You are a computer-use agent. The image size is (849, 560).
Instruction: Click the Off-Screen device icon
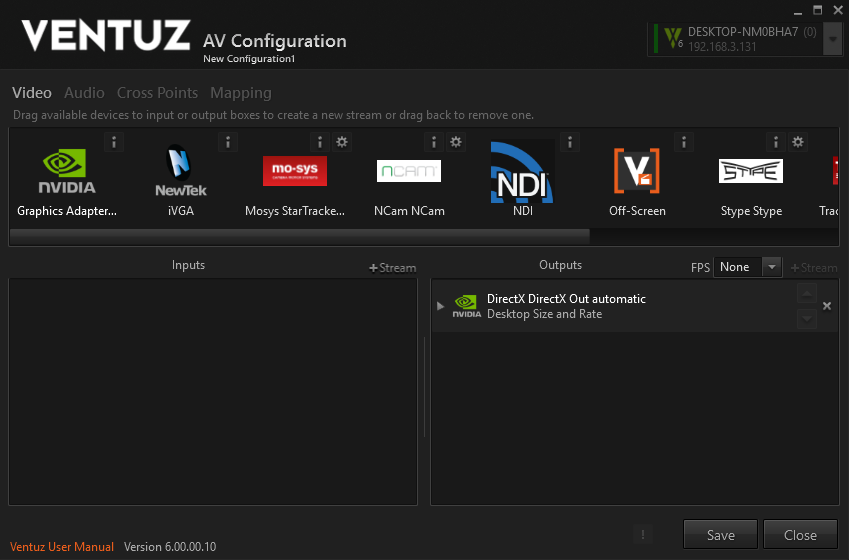637,172
